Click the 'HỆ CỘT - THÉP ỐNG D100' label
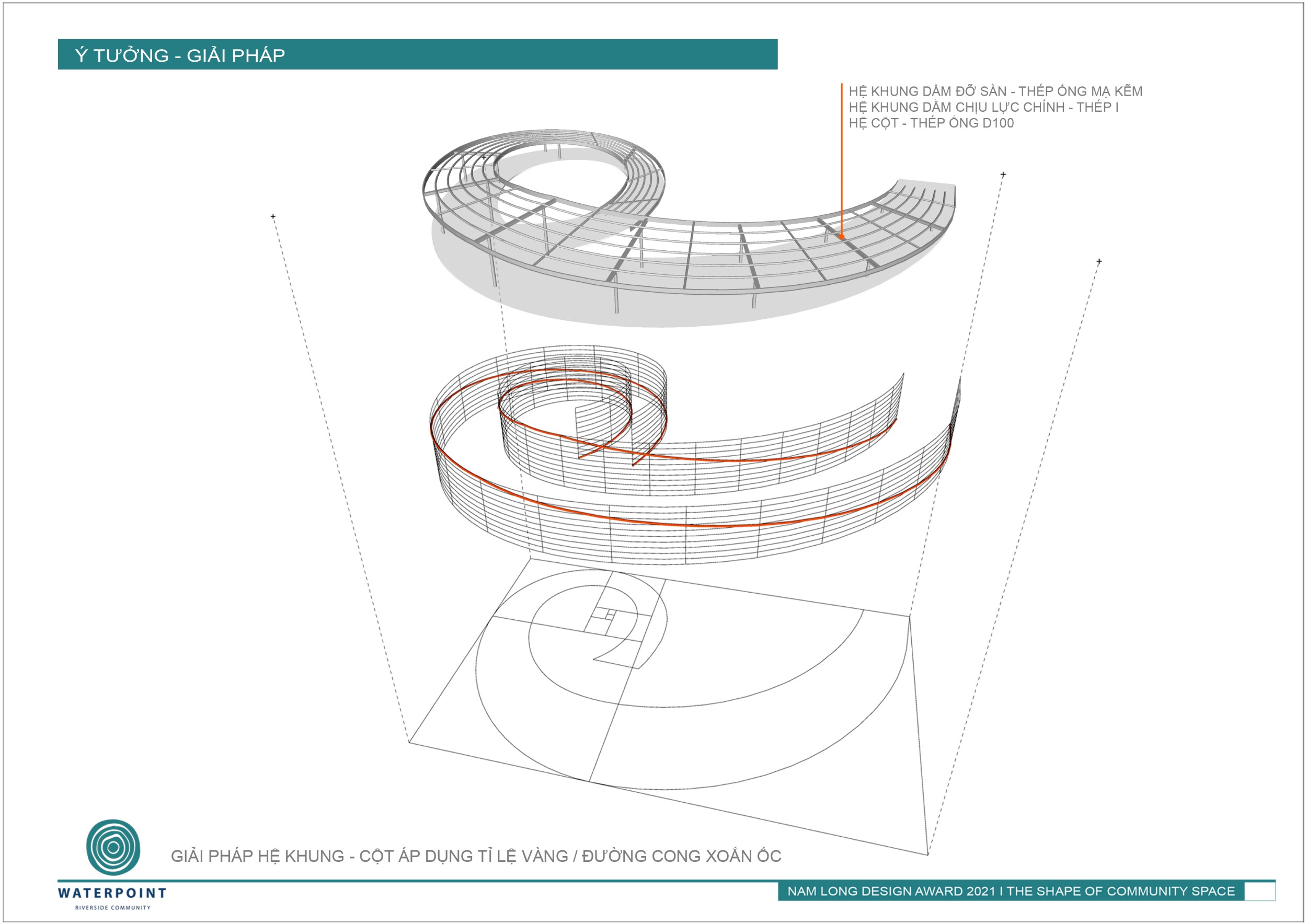1307x924 pixels. pyautogui.click(x=931, y=123)
